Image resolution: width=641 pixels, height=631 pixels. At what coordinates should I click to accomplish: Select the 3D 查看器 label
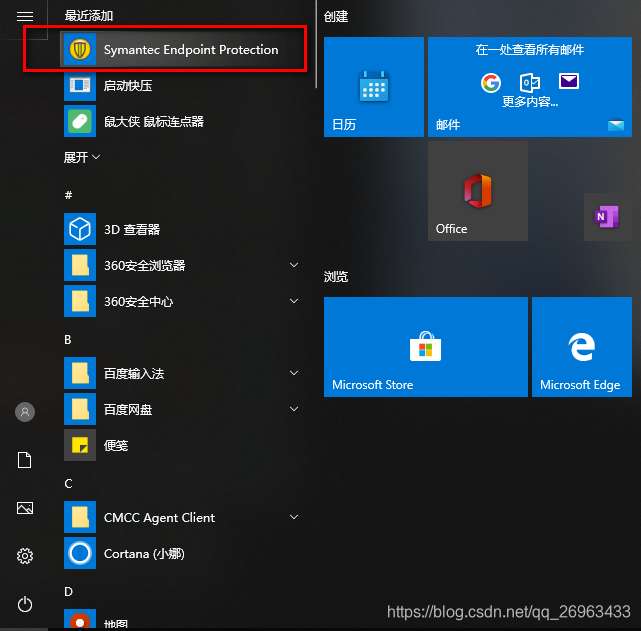point(132,230)
